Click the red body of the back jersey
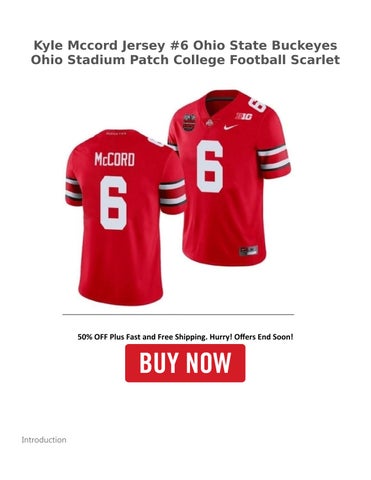371x480 pixels. click(120, 260)
